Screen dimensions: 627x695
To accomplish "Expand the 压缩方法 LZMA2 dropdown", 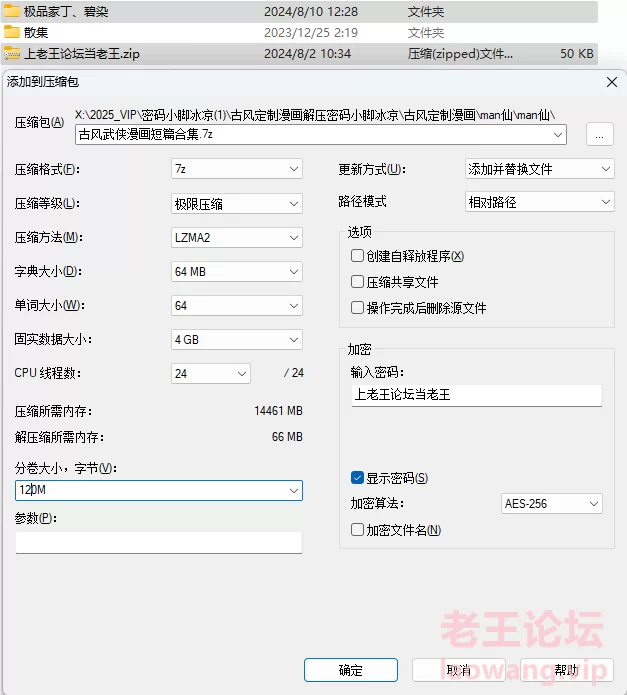I will tap(237, 238).
